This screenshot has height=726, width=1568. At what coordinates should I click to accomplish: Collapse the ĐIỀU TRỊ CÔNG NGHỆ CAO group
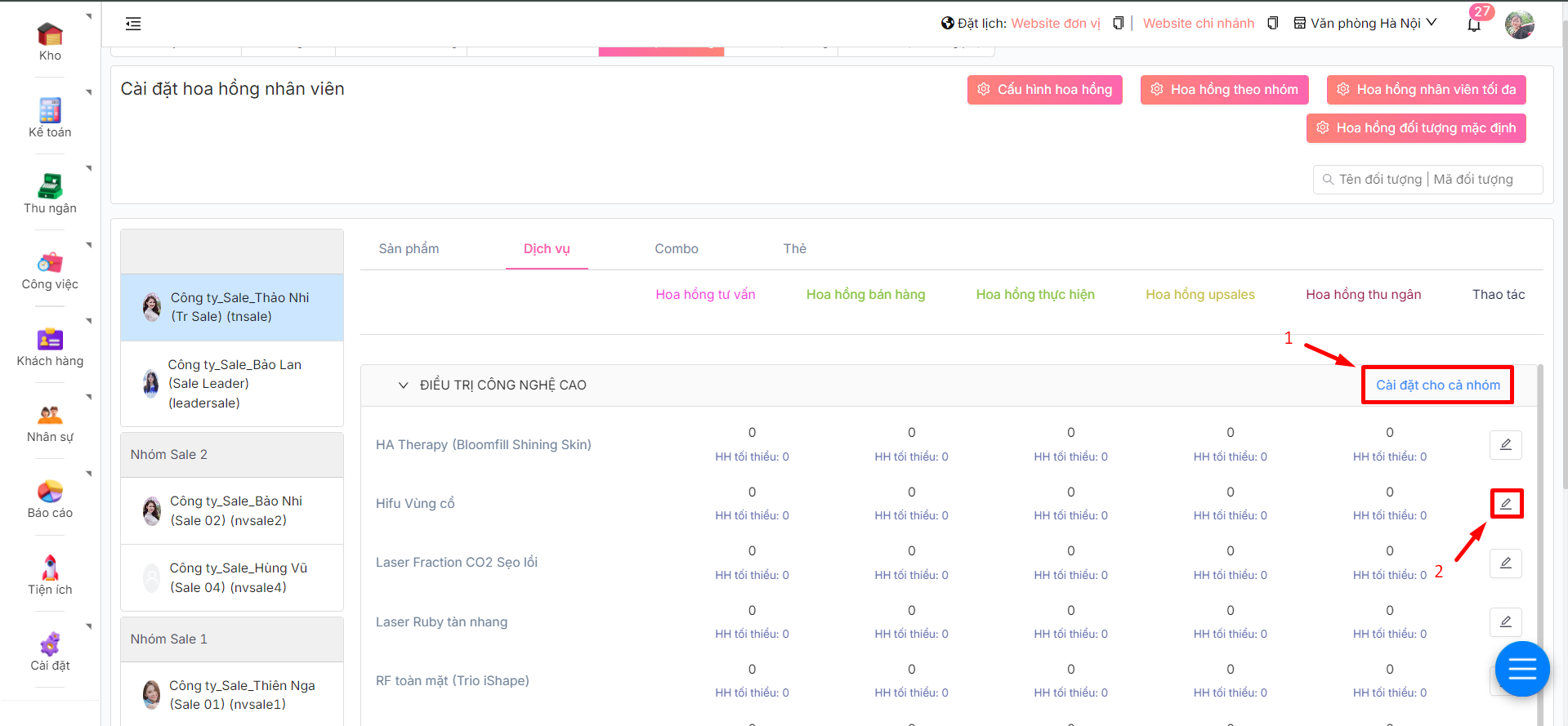coord(403,385)
